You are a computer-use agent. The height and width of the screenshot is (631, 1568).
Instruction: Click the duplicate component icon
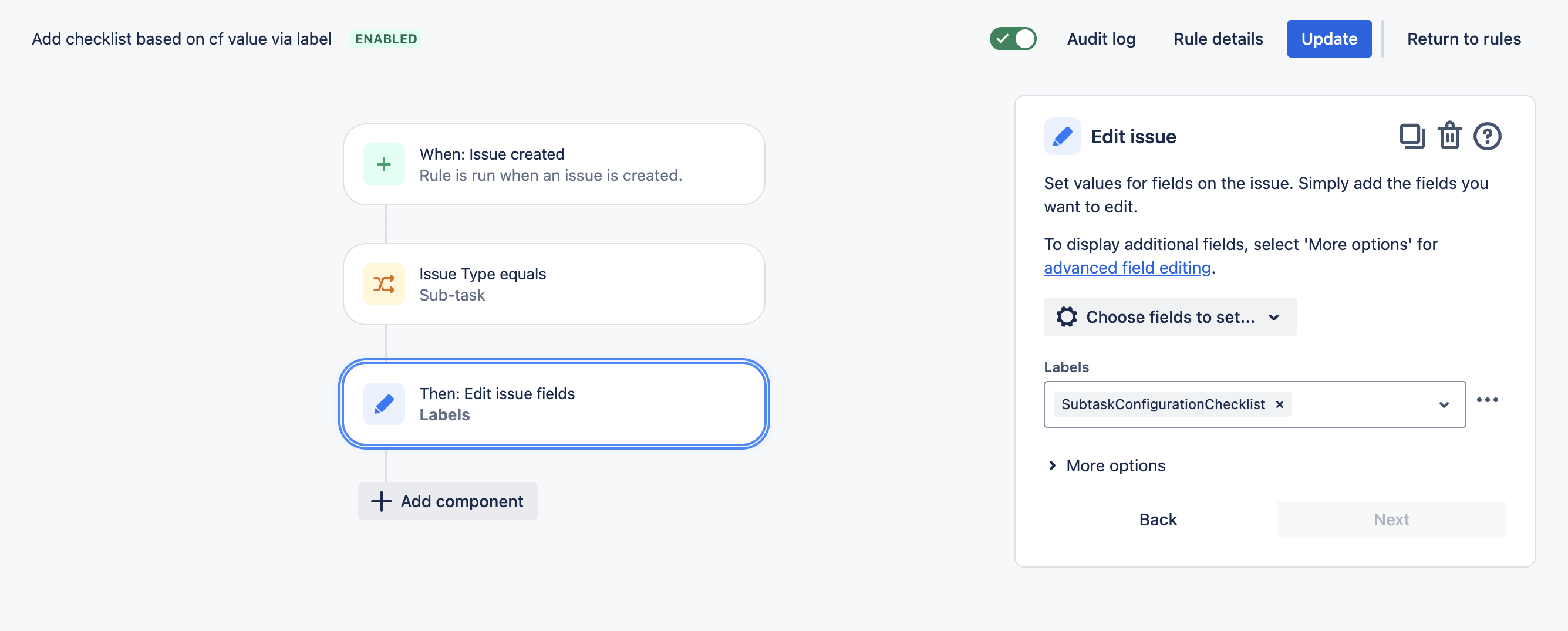coord(1412,136)
